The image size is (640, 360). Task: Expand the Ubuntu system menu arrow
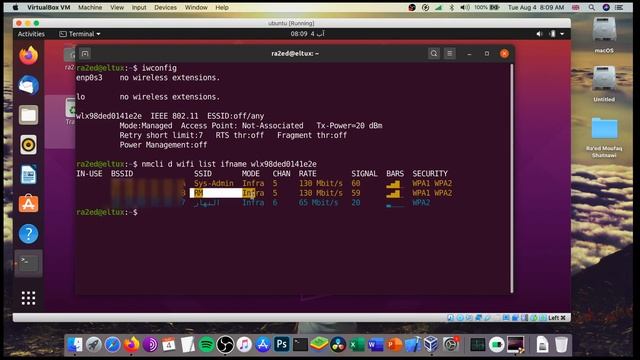coord(562,34)
